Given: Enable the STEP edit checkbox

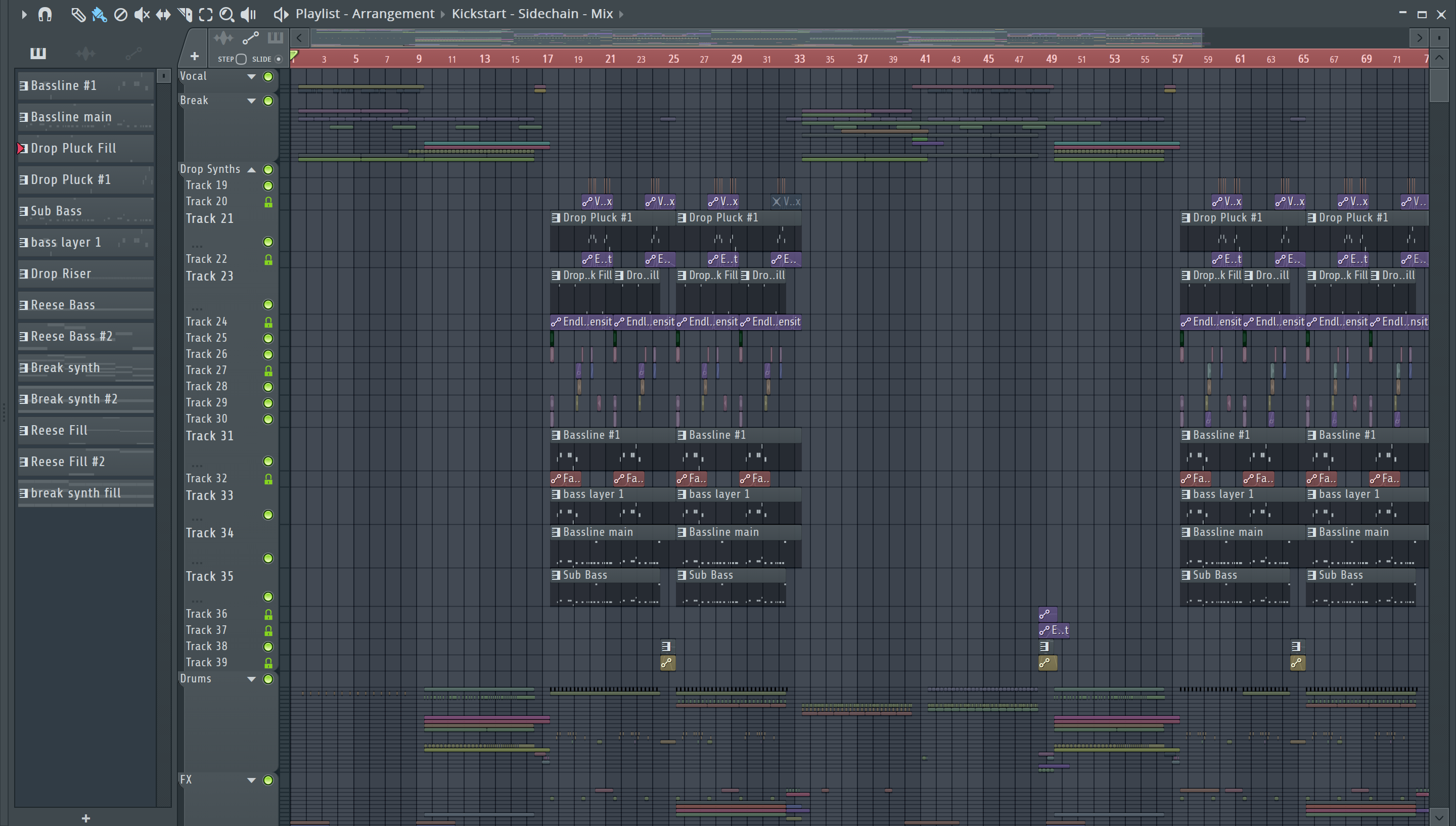Looking at the screenshot, I should coord(241,59).
